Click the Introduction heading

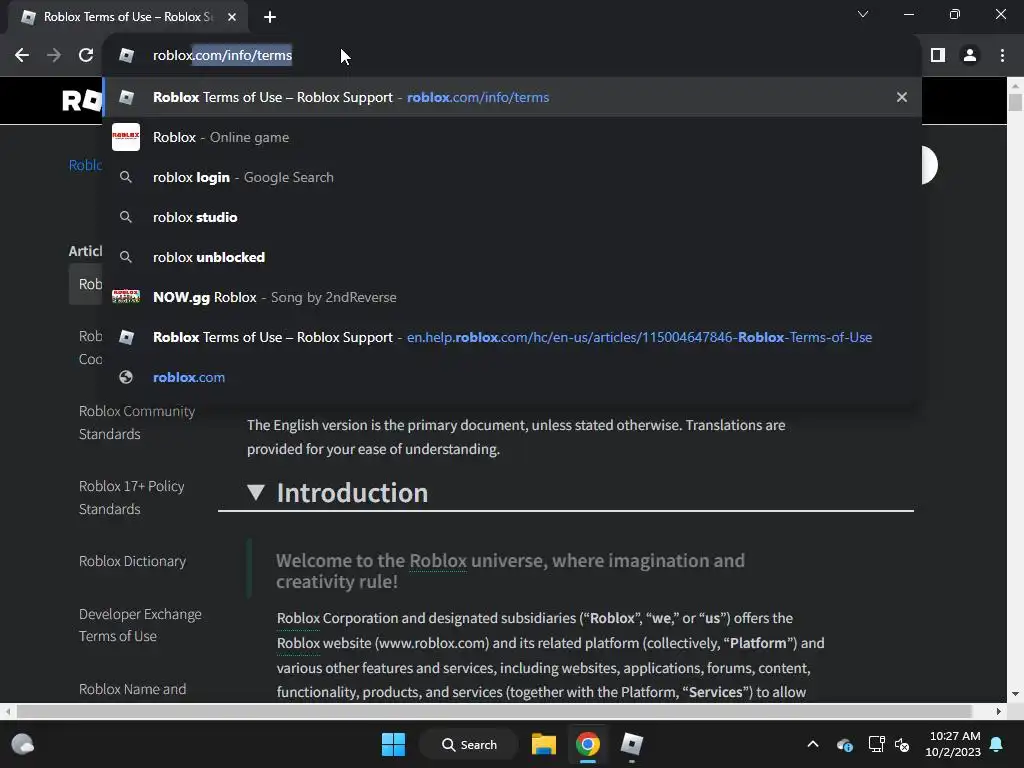(352, 493)
